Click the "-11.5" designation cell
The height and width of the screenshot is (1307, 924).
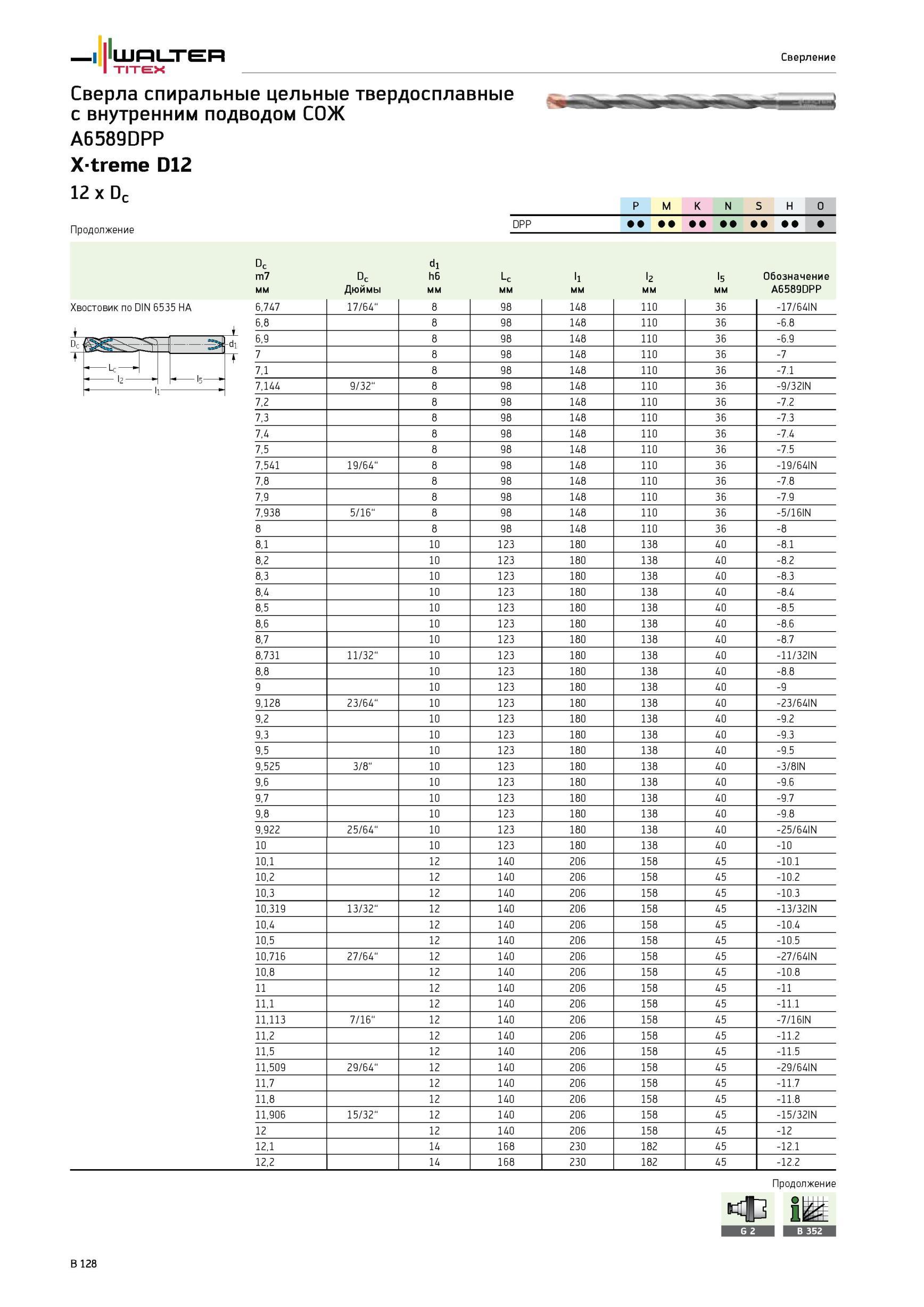(x=788, y=1052)
